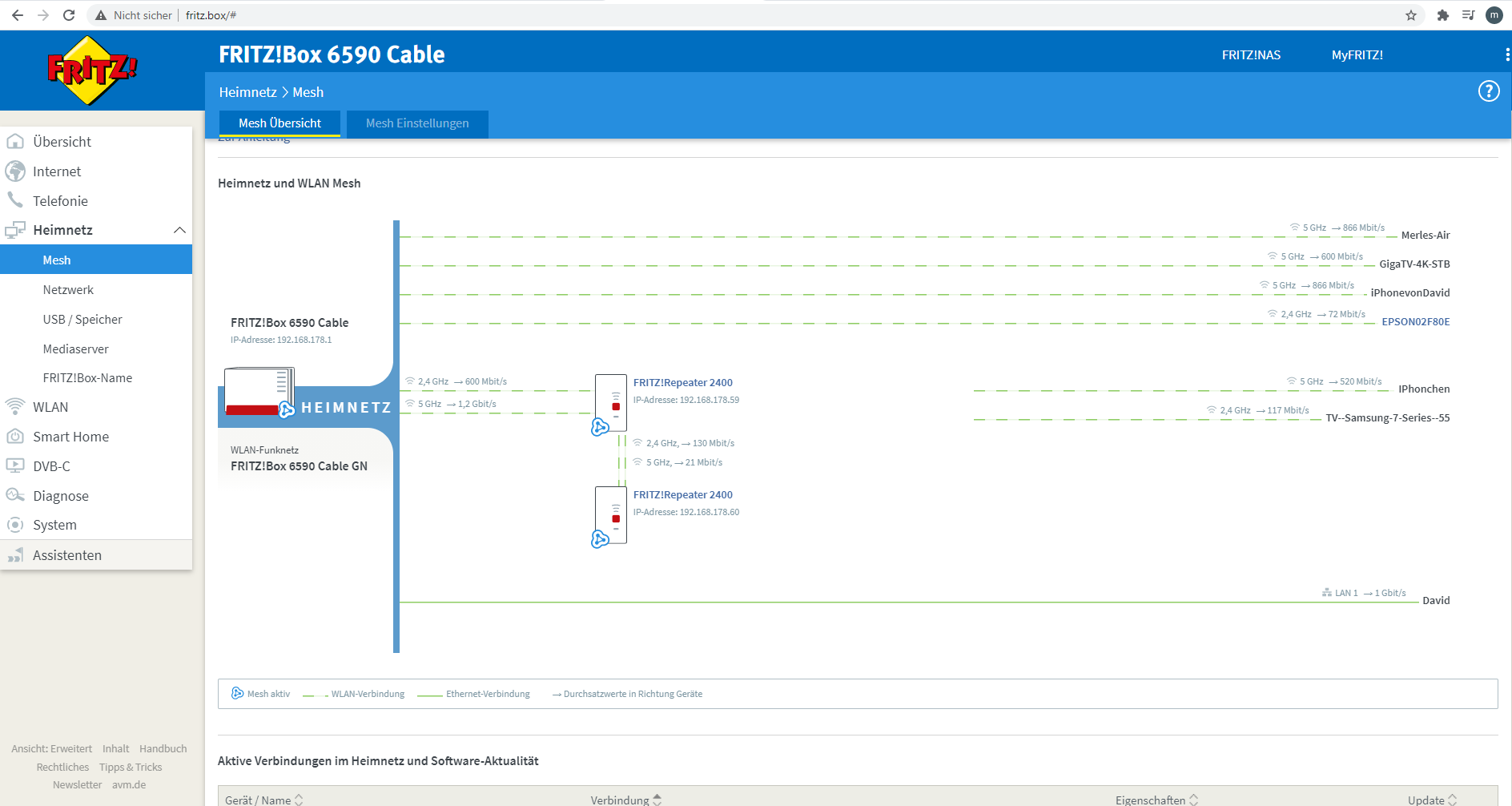1512x806 pixels.
Task: Sort table by Verbindung column
Action: click(626, 800)
